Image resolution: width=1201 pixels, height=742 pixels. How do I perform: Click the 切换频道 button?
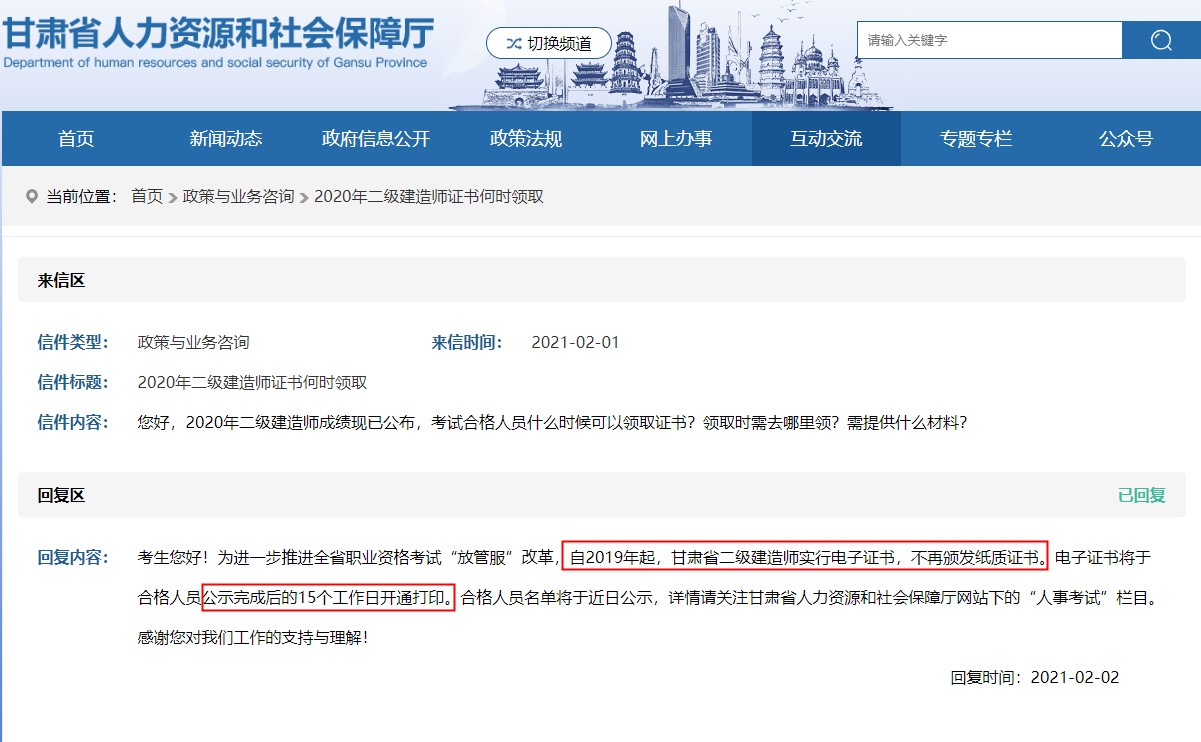(x=548, y=43)
